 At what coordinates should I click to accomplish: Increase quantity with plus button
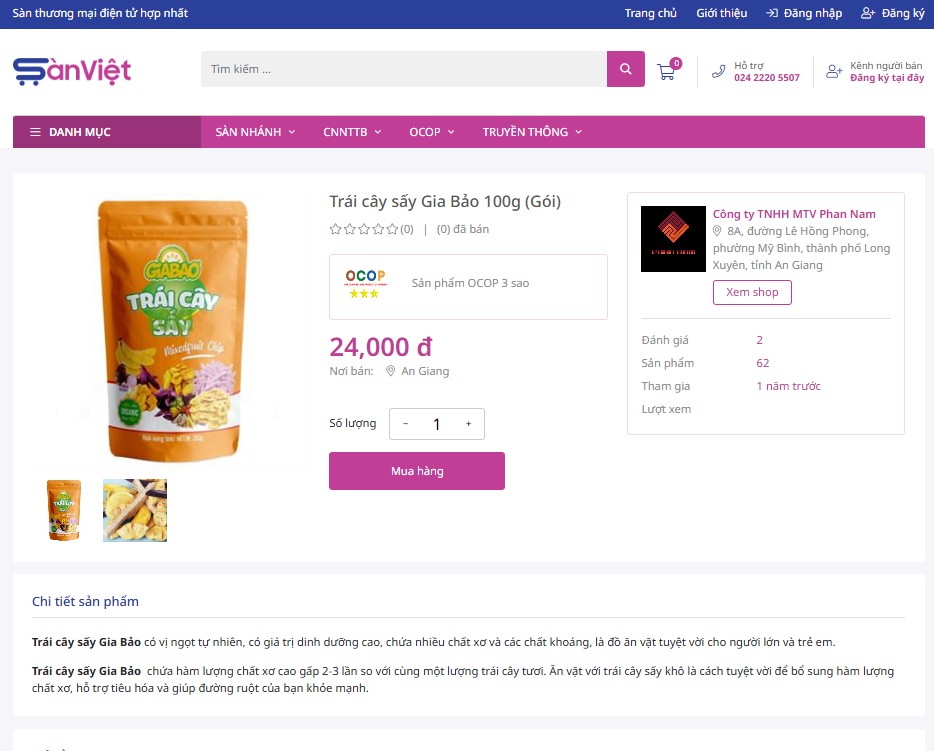point(469,424)
